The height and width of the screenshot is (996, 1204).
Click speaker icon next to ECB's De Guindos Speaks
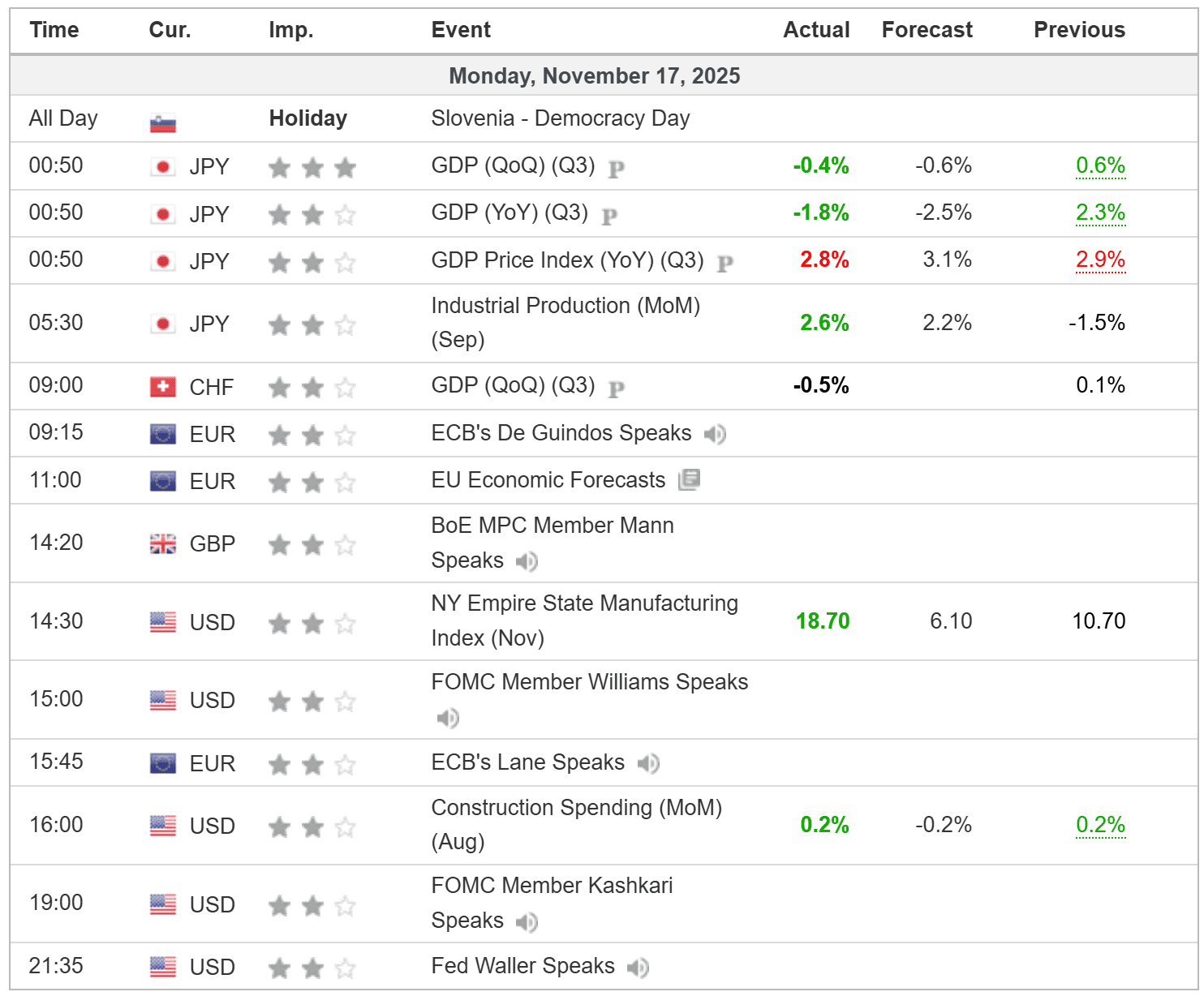tap(715, 435)
